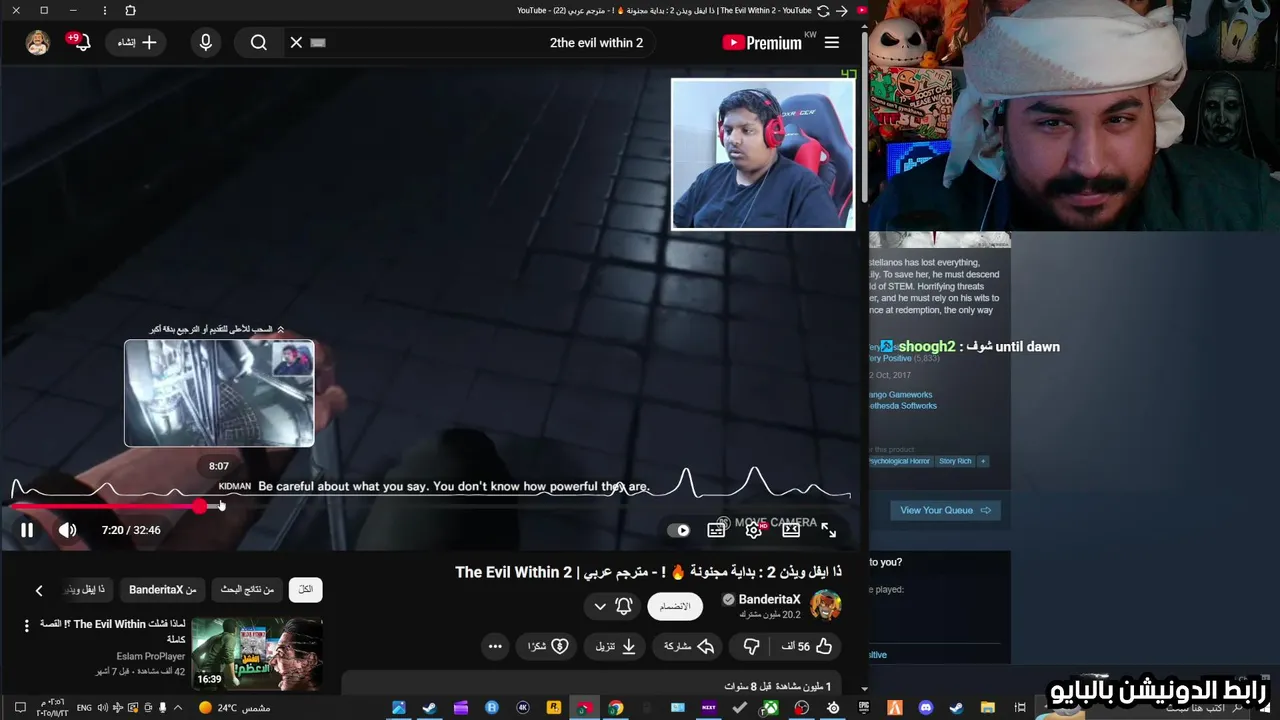Open Eslam ProPlayer channel text
Screen dimensions: 1280x720
pos(151,657)
